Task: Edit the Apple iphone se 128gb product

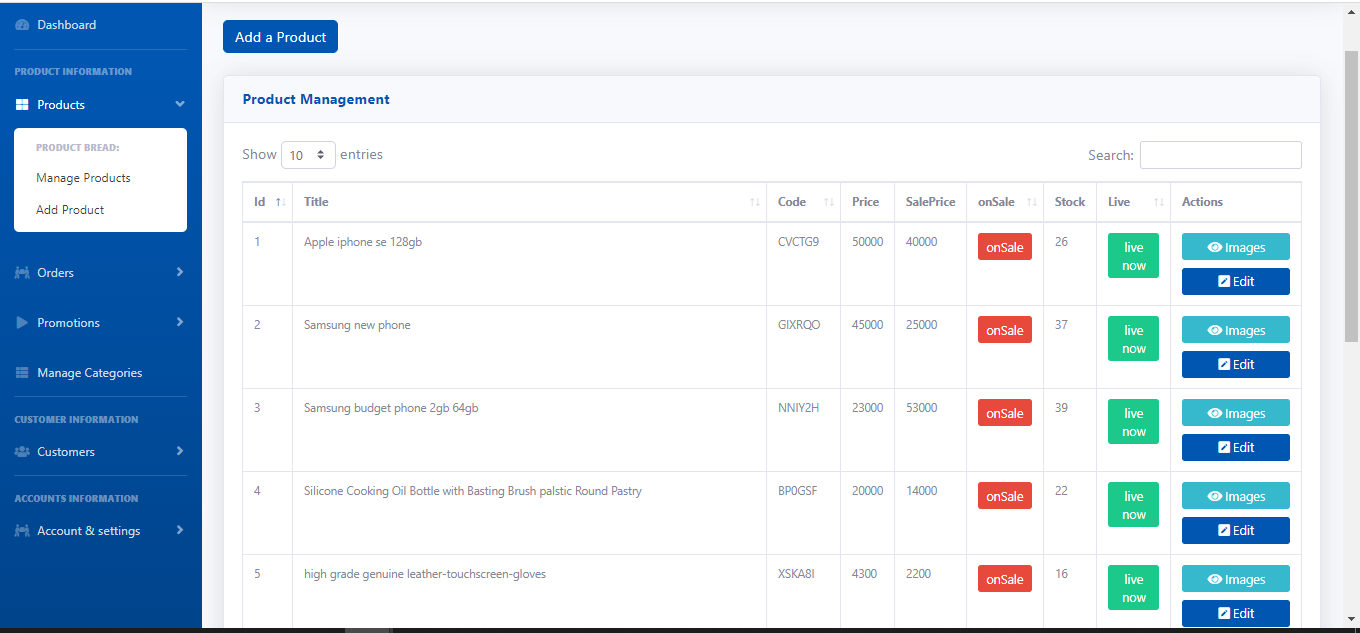Action: 1236,282
